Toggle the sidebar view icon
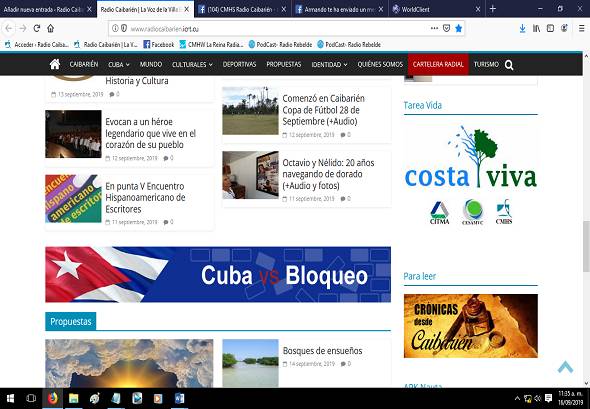Viewport: 590px width, 409px height. point(550,28)
